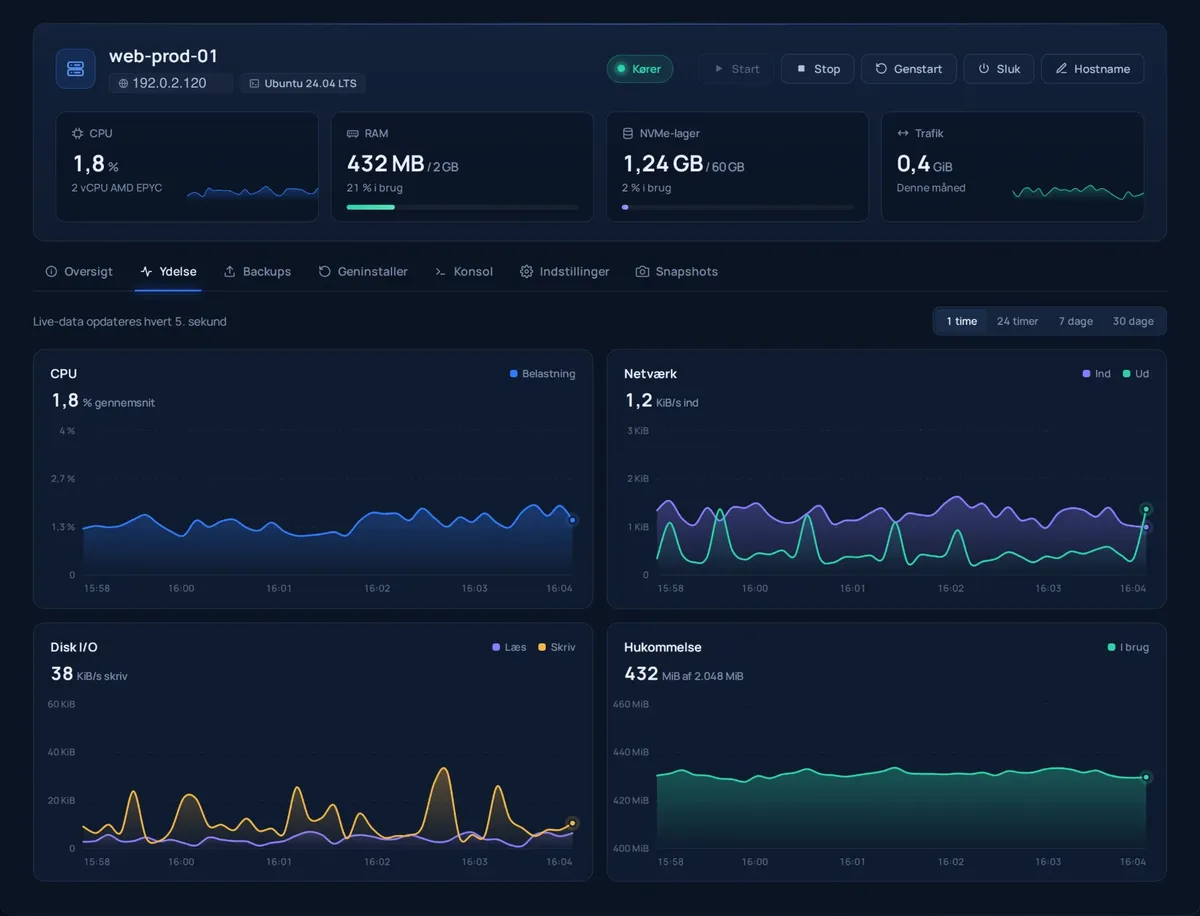
Task: Click the power icon in the Sluk button
Action: tap(984, 69)
